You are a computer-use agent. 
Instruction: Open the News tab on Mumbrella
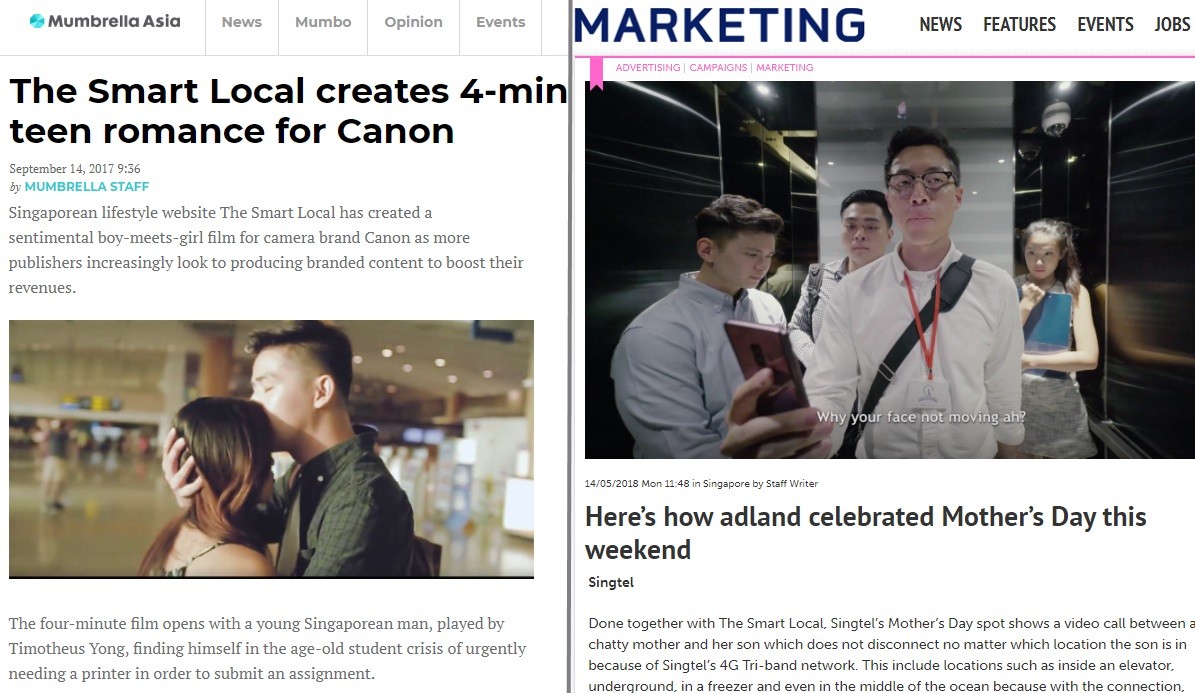coord(242,22)
